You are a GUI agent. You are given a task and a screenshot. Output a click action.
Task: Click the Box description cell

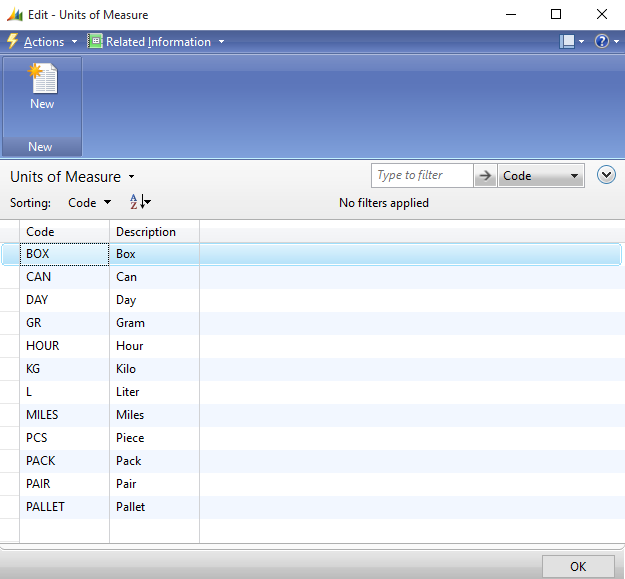tap(155, 254)
